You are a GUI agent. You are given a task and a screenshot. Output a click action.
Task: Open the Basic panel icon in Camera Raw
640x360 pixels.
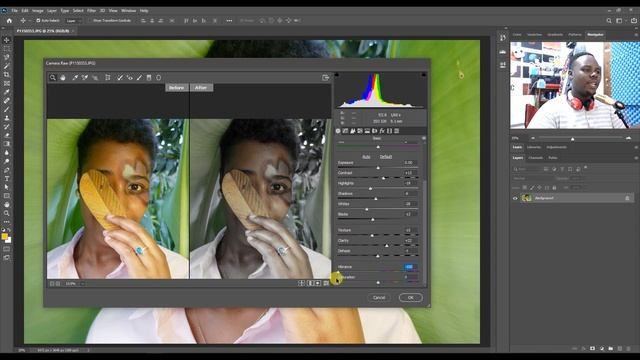click(338, 131)
